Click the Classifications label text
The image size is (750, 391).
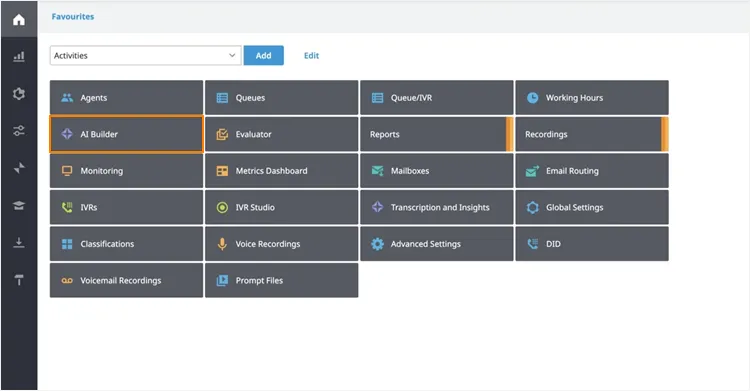point(107,244)
